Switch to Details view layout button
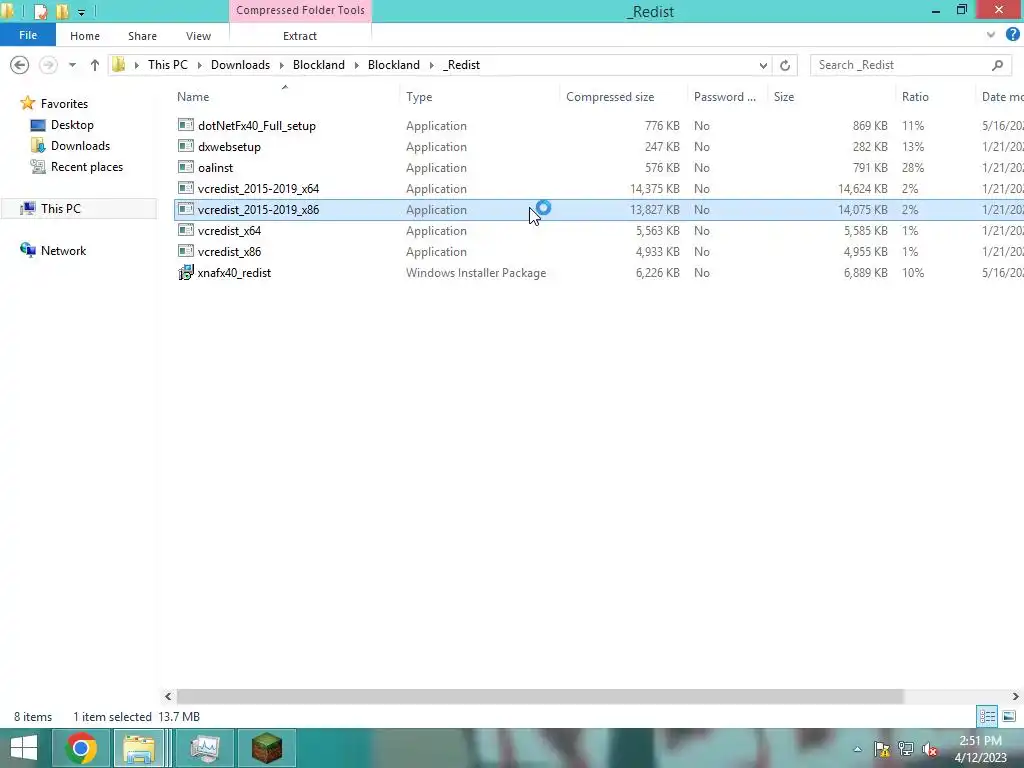Viewport: 1024px width, 768px height. 987,716
